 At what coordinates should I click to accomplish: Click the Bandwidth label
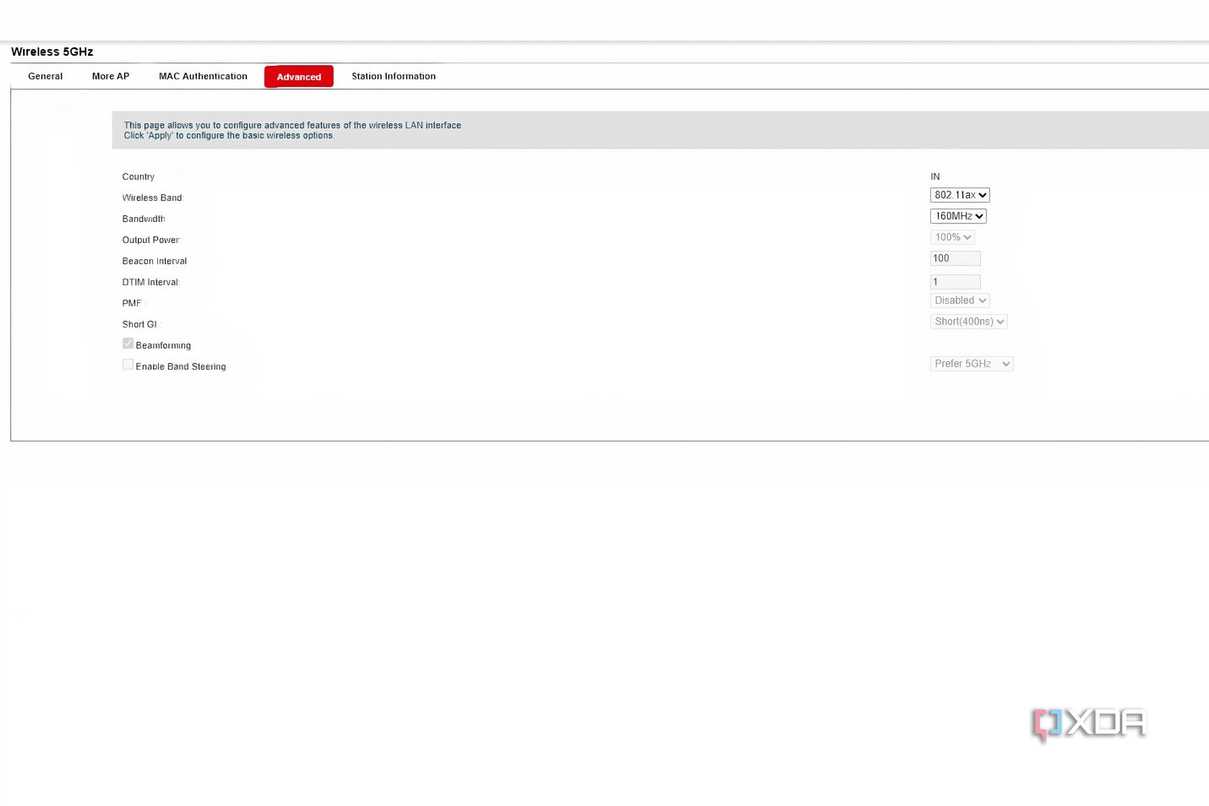pos(143,219)
